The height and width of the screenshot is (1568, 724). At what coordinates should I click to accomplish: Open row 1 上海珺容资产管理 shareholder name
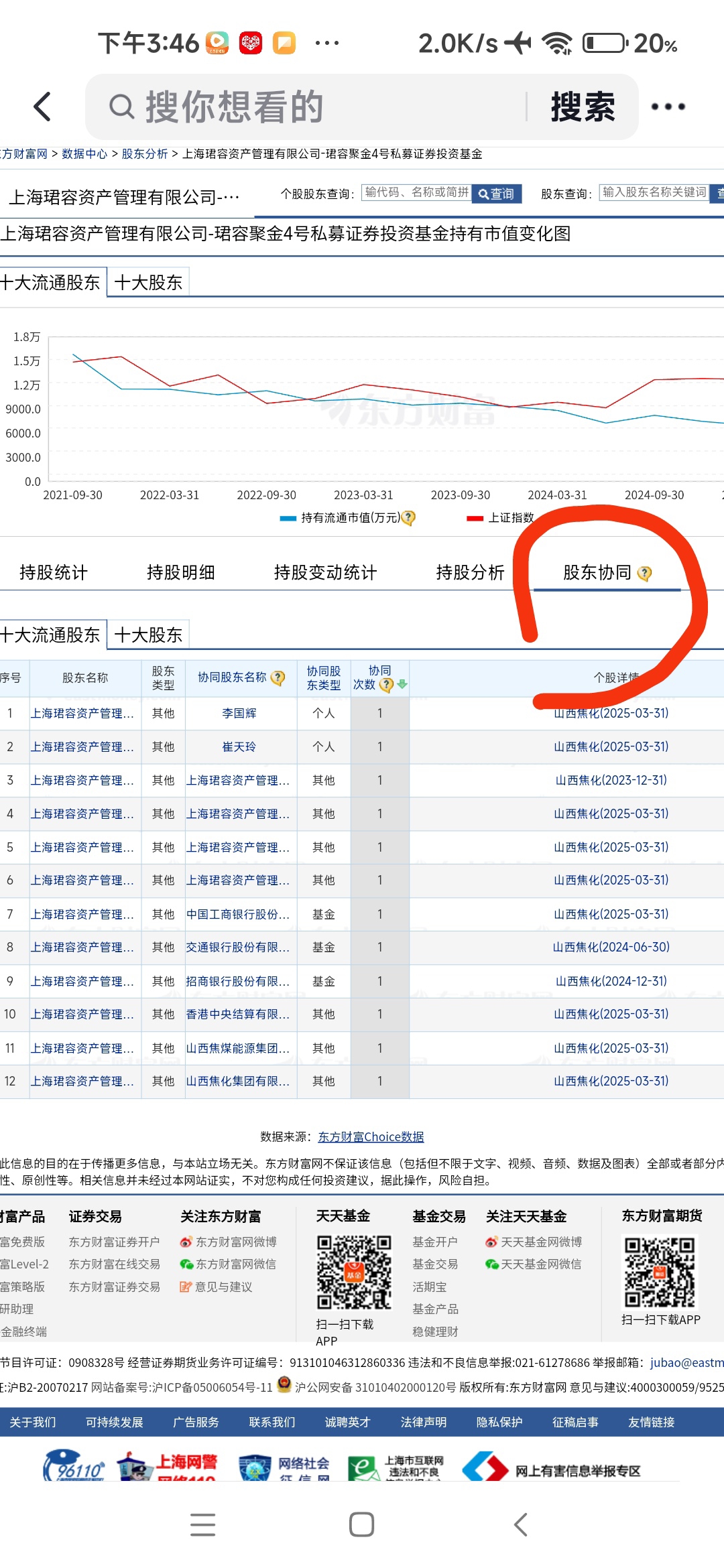(x=82, y=713)
